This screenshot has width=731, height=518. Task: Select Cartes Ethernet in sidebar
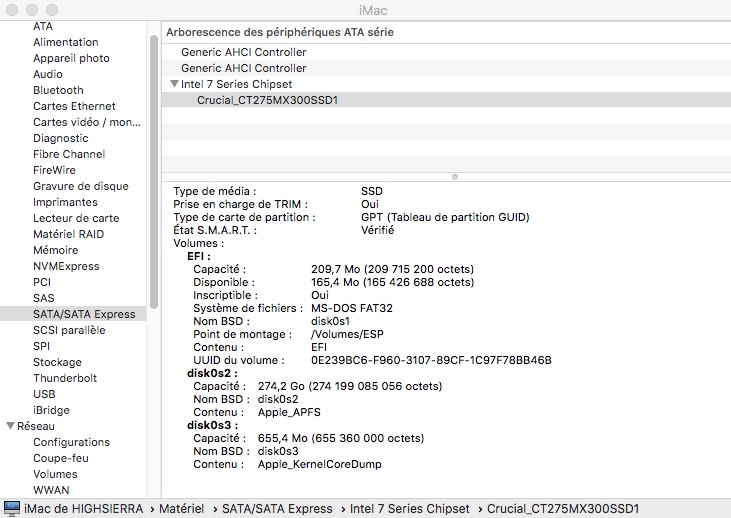(74, 106)
